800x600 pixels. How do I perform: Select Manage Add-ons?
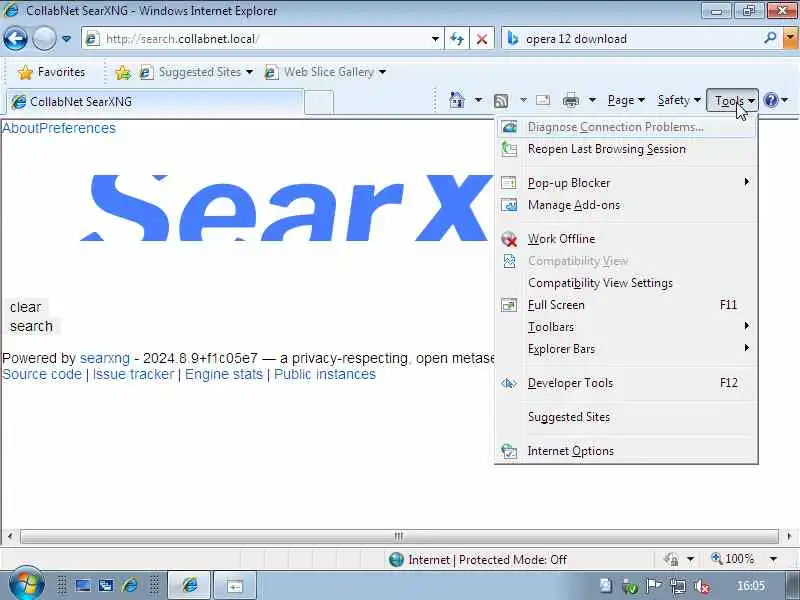click(x=626, y=205)
